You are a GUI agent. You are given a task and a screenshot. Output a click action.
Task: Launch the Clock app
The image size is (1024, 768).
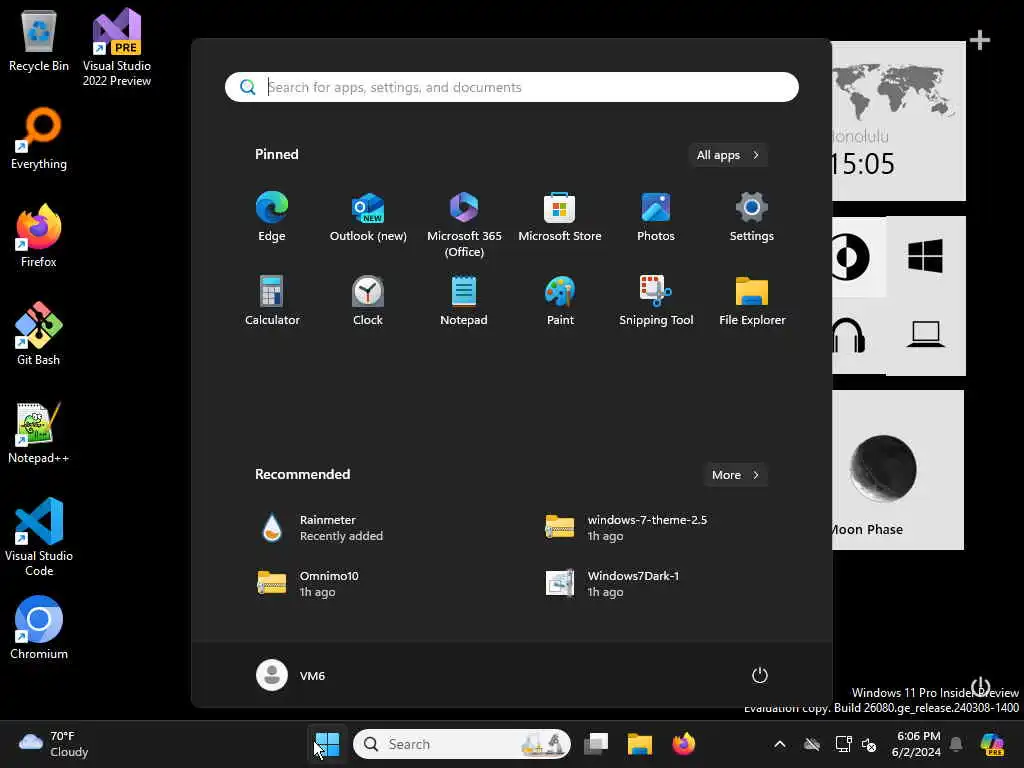368,301
